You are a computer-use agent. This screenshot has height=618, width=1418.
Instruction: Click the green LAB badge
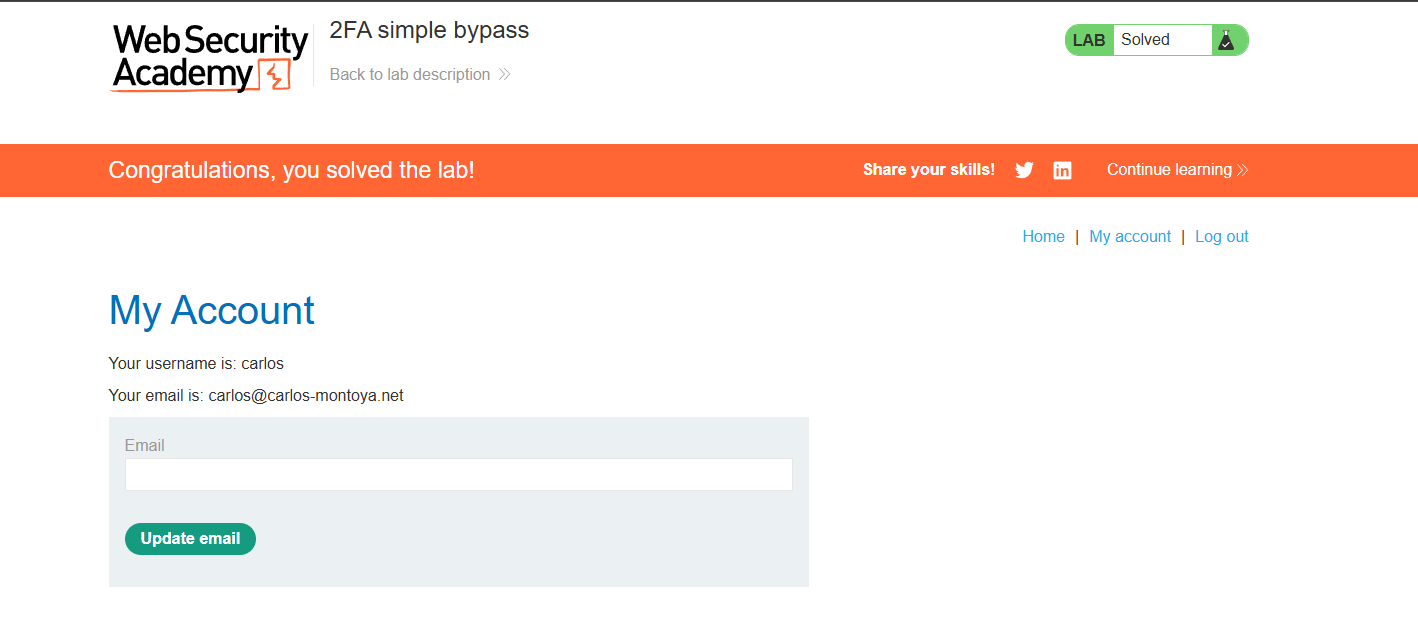click(1089, 40)
